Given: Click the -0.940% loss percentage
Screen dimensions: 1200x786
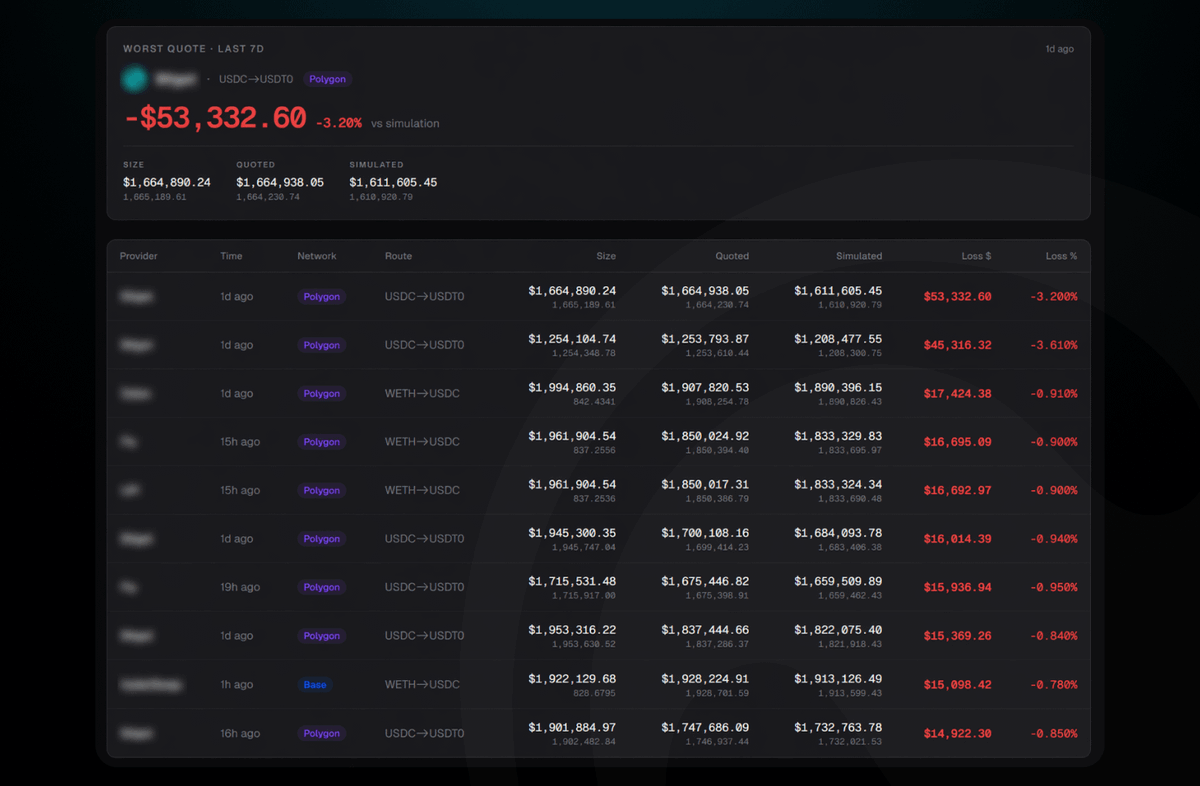Looking at the screenshot, I should point(1054,539).
